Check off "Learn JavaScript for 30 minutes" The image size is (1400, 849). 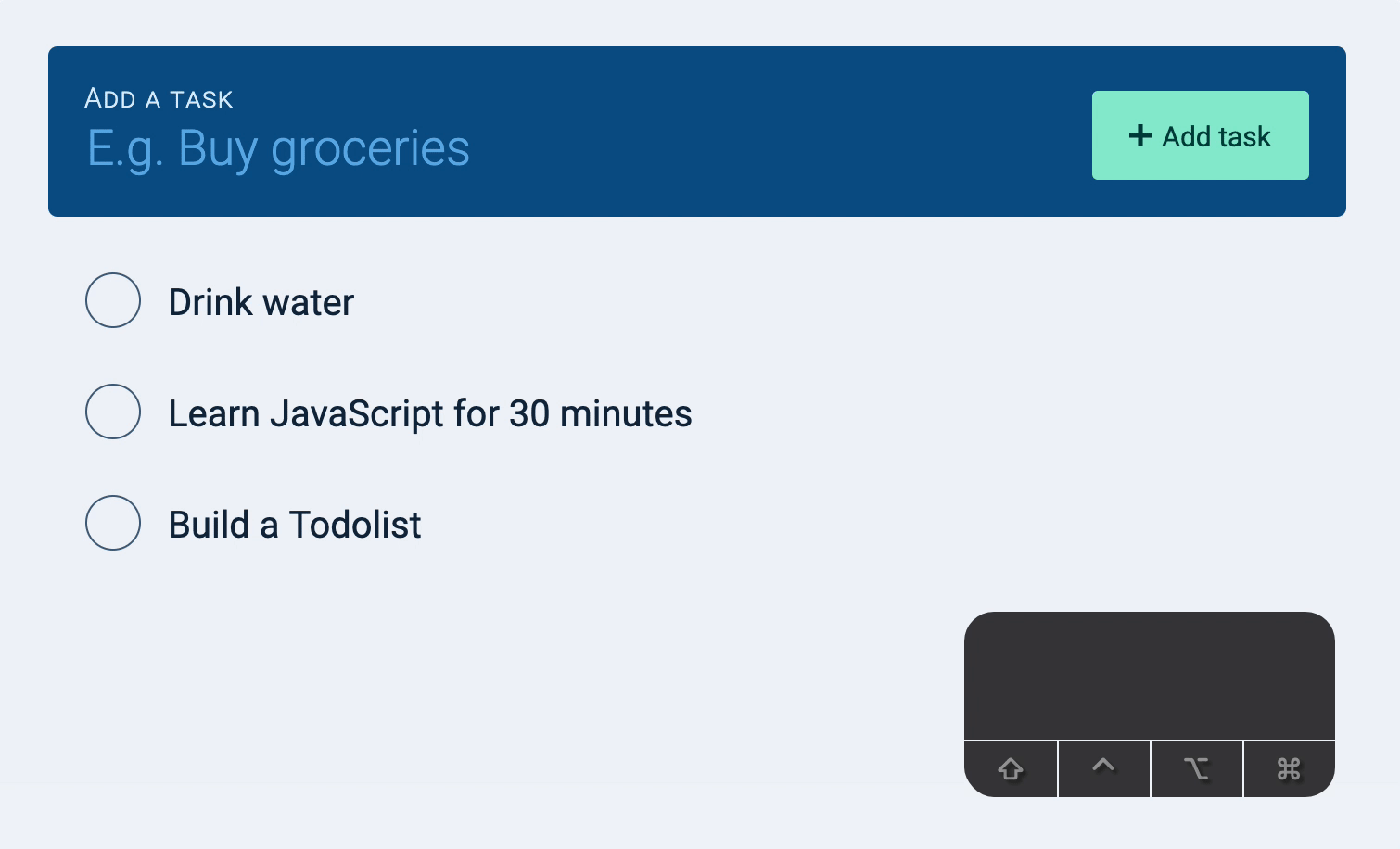[112, 412]
